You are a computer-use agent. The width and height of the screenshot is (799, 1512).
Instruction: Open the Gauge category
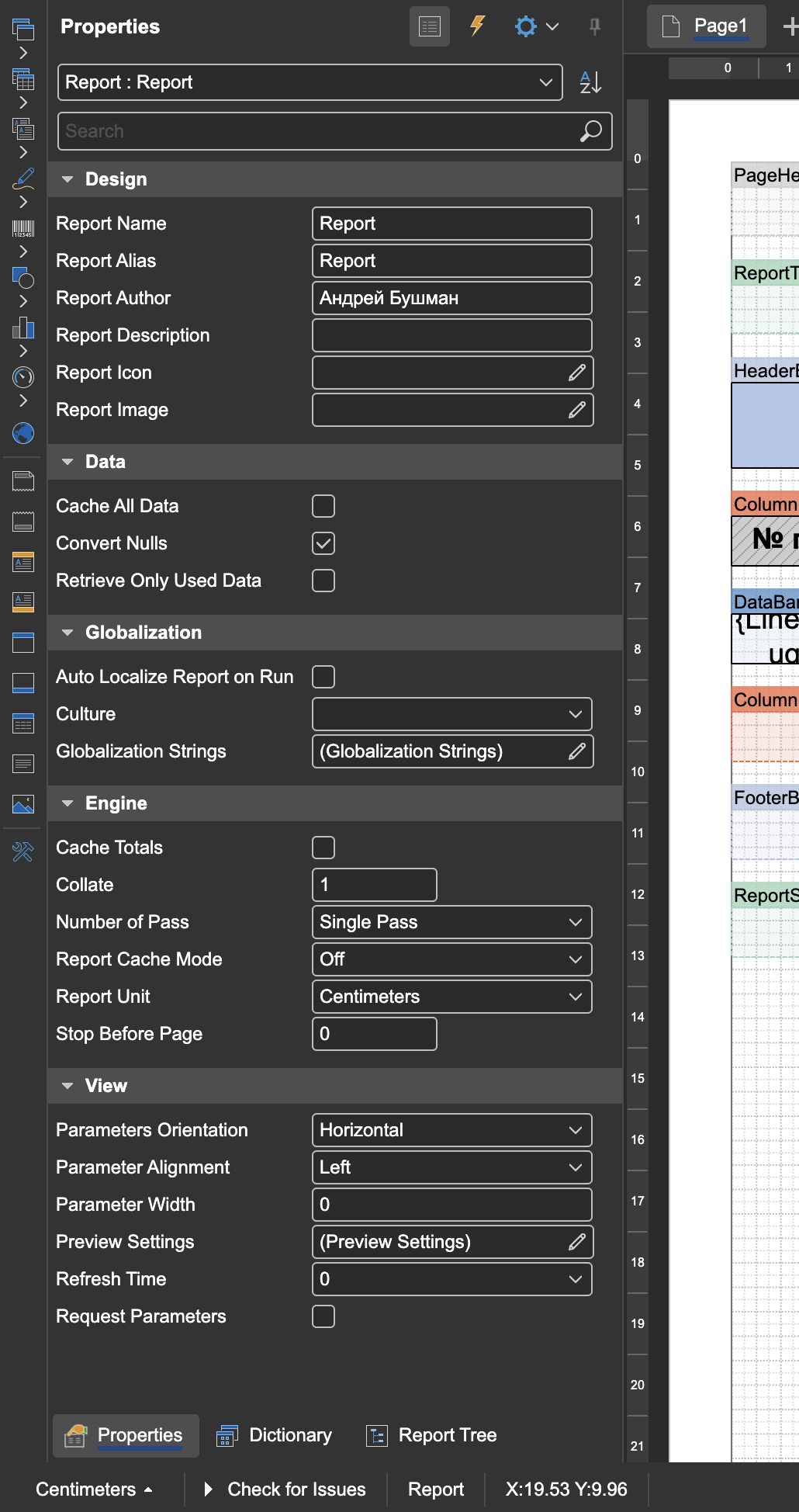23,377
